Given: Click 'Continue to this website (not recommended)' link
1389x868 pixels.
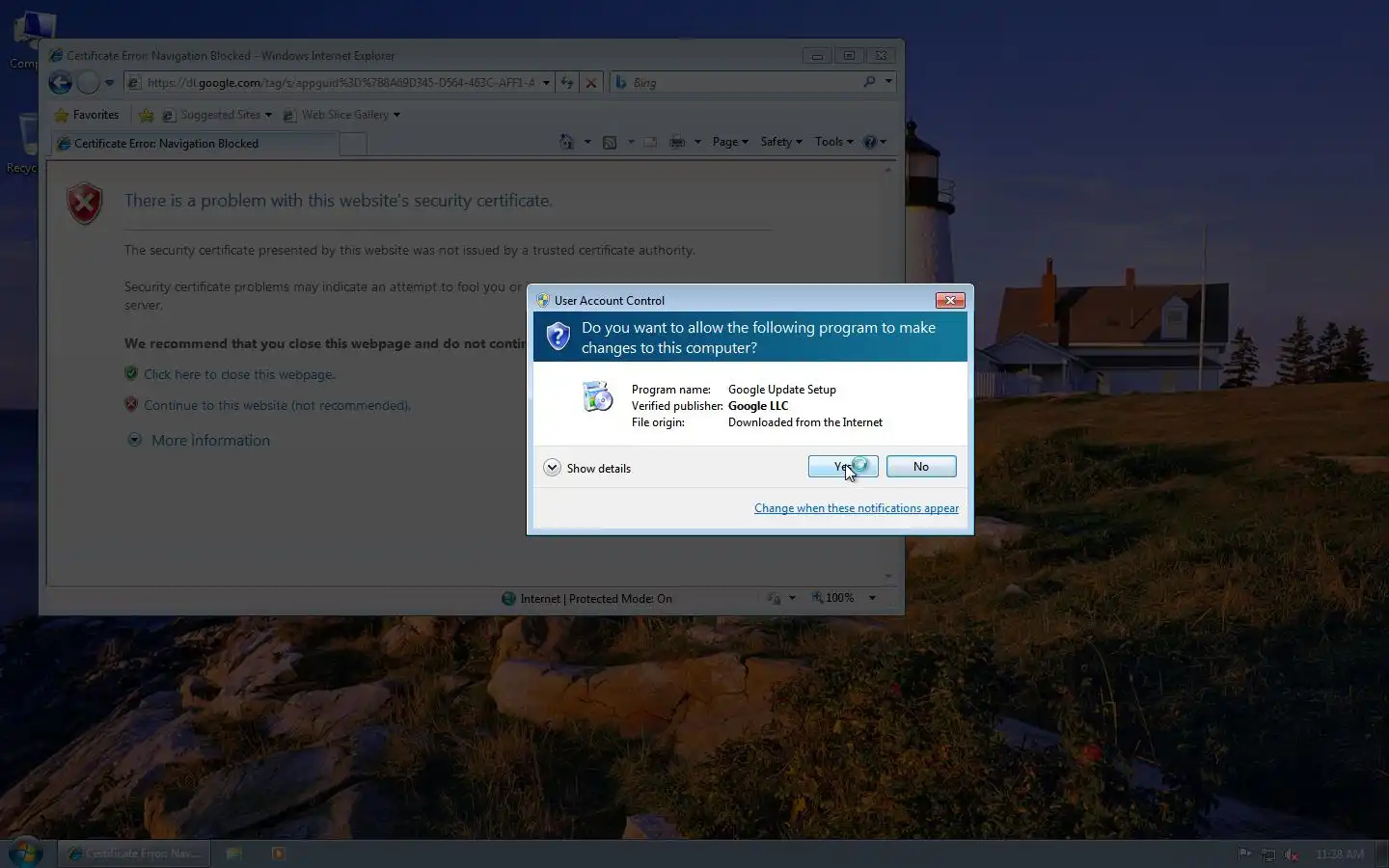Looking at the screenshot, I should point(278,405).
